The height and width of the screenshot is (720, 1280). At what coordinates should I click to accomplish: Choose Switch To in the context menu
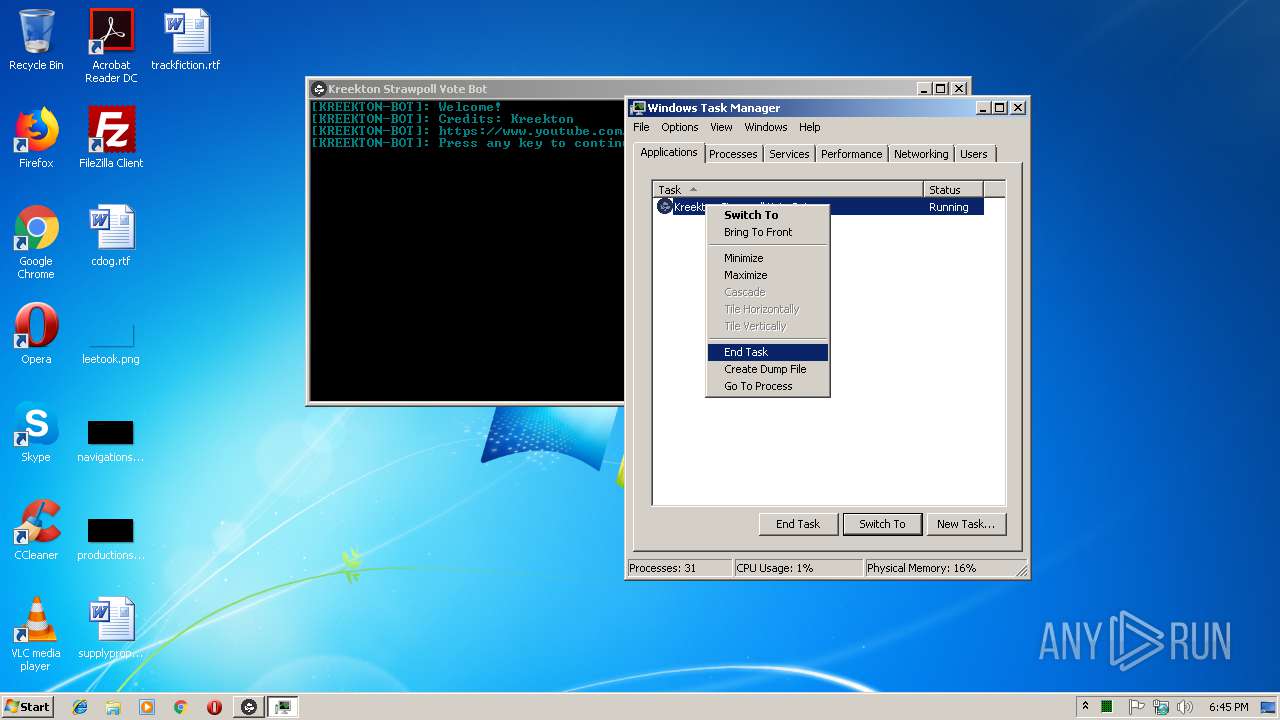tap(767, 215)
